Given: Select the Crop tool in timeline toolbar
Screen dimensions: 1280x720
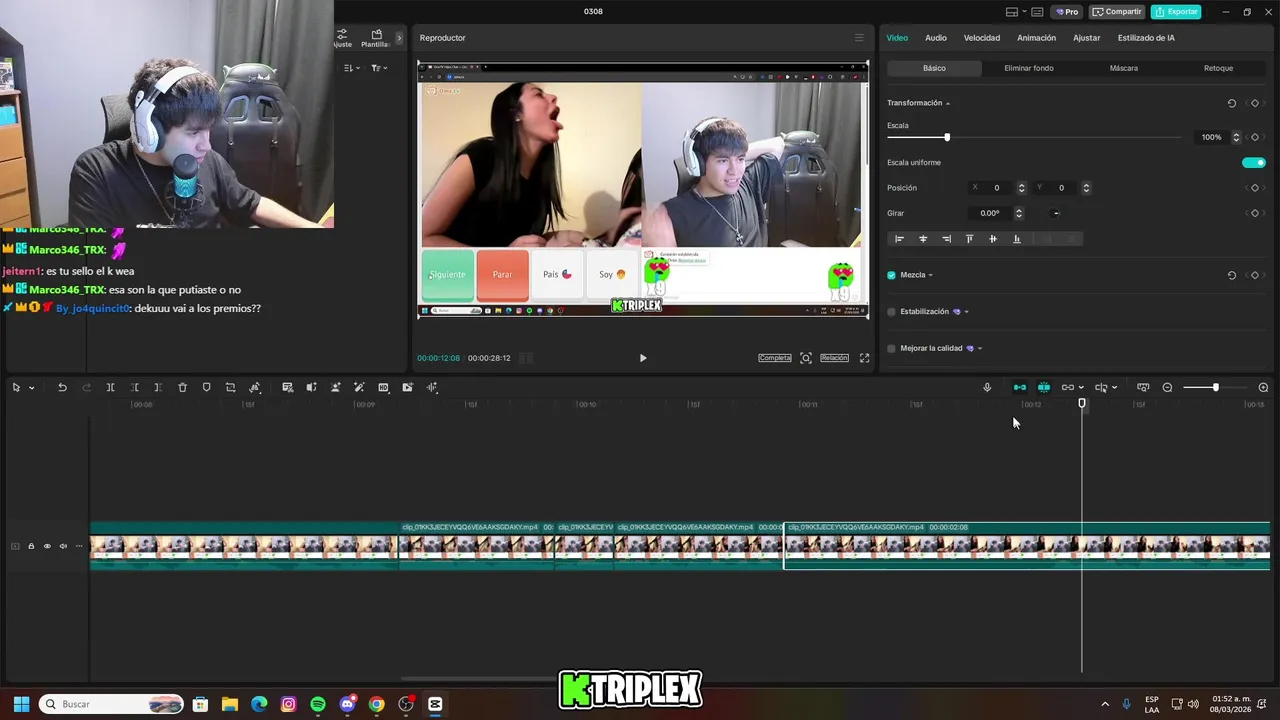Looking at the screenshot, I should coord(230,388).
